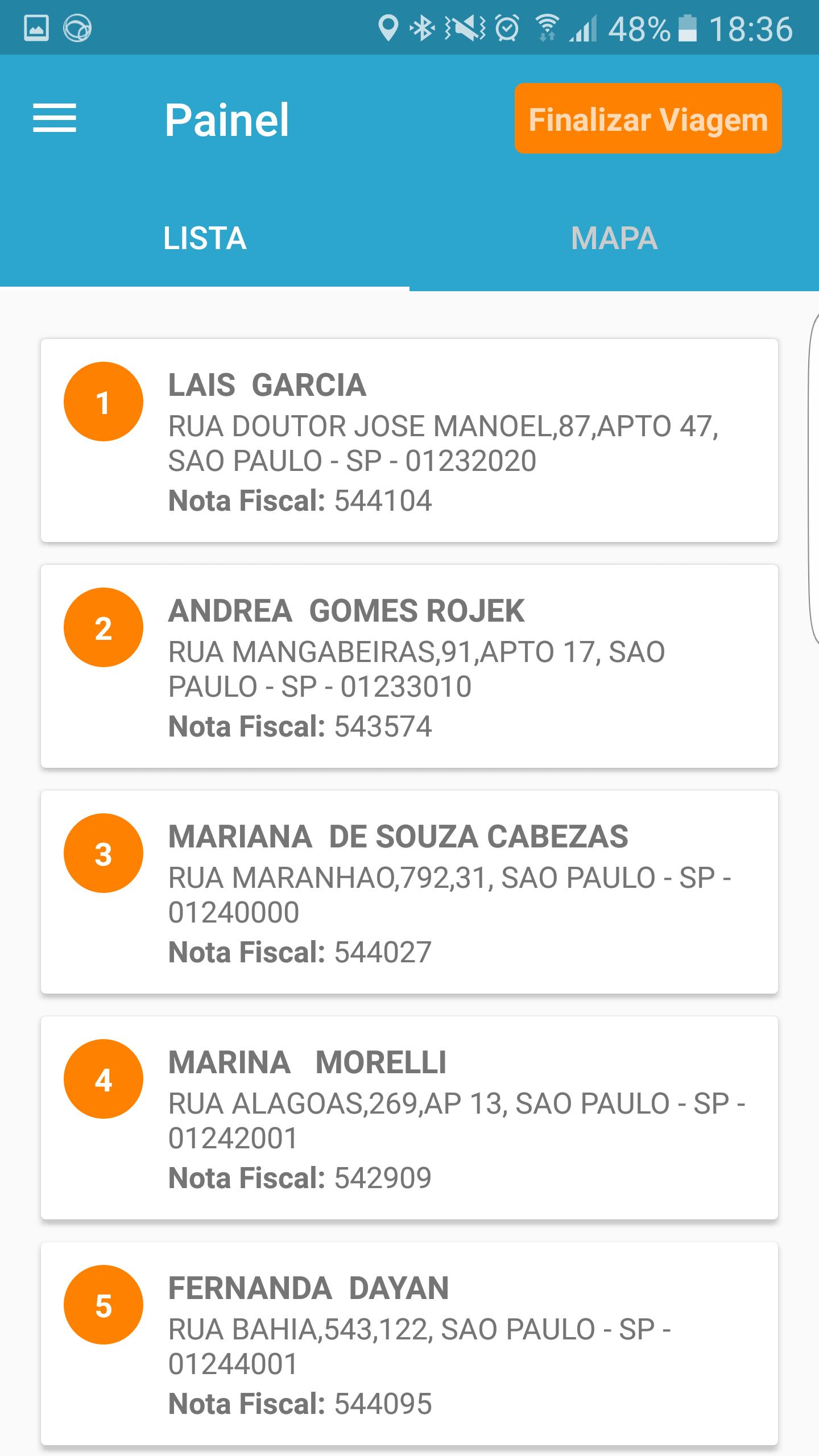Screen dimensions: 819x1456
Task: Tap the picture notification icon in the status bar
Action: pyautogui.click(x=36, y=28)
